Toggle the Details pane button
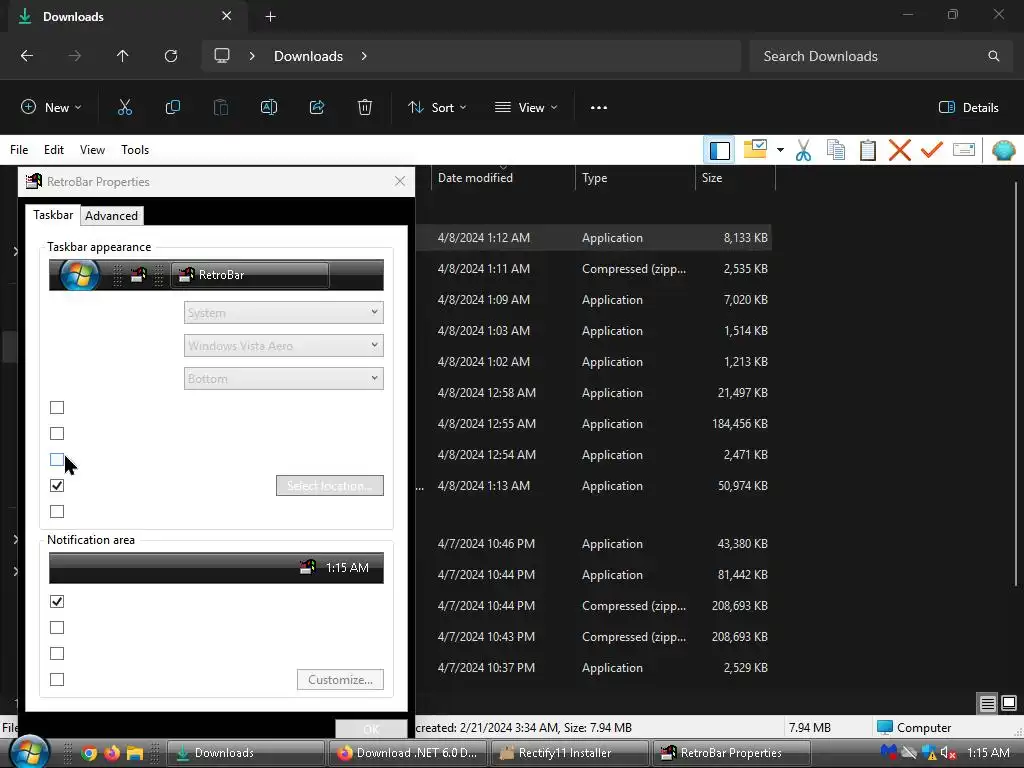Screen dimensions: 1024x768 point(968,108)
